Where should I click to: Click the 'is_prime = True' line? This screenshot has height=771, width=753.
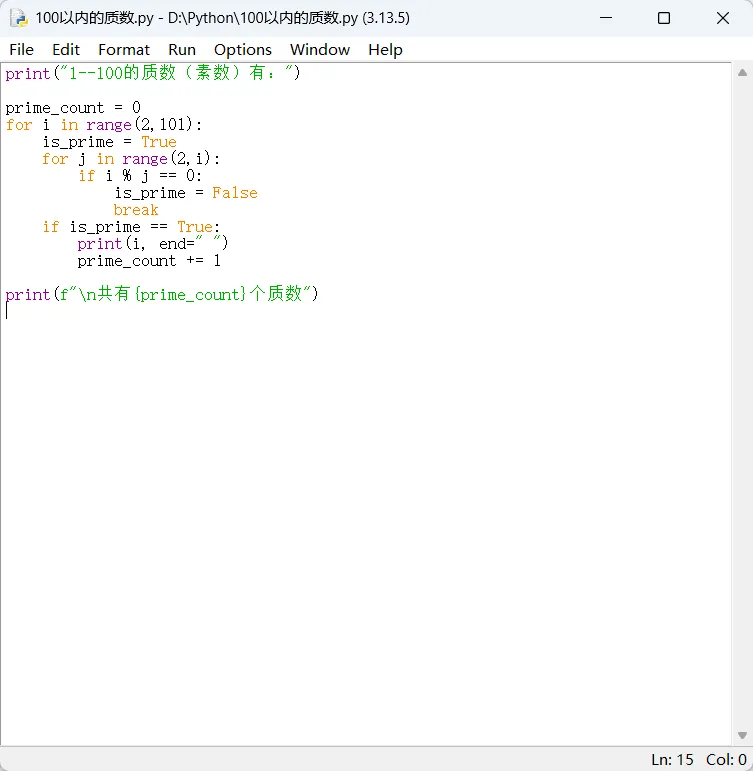(109, 142)
